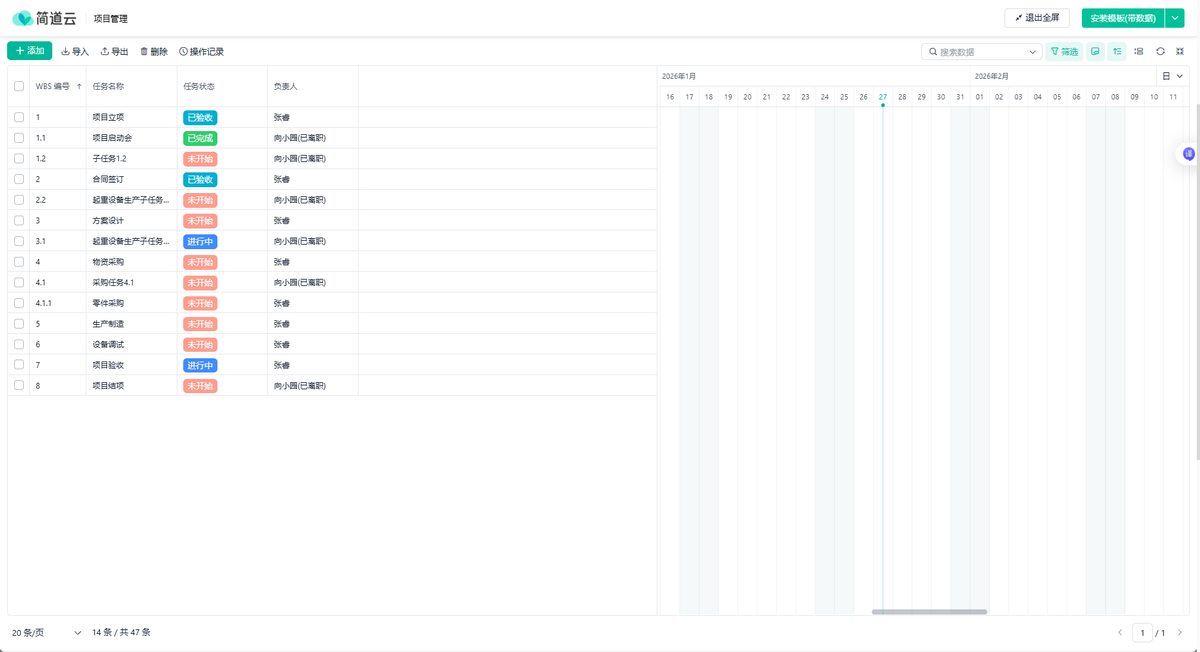Screen dimensions: 1200x652
Task: Click the 2026年2月 month label
Action: (992, 76)
